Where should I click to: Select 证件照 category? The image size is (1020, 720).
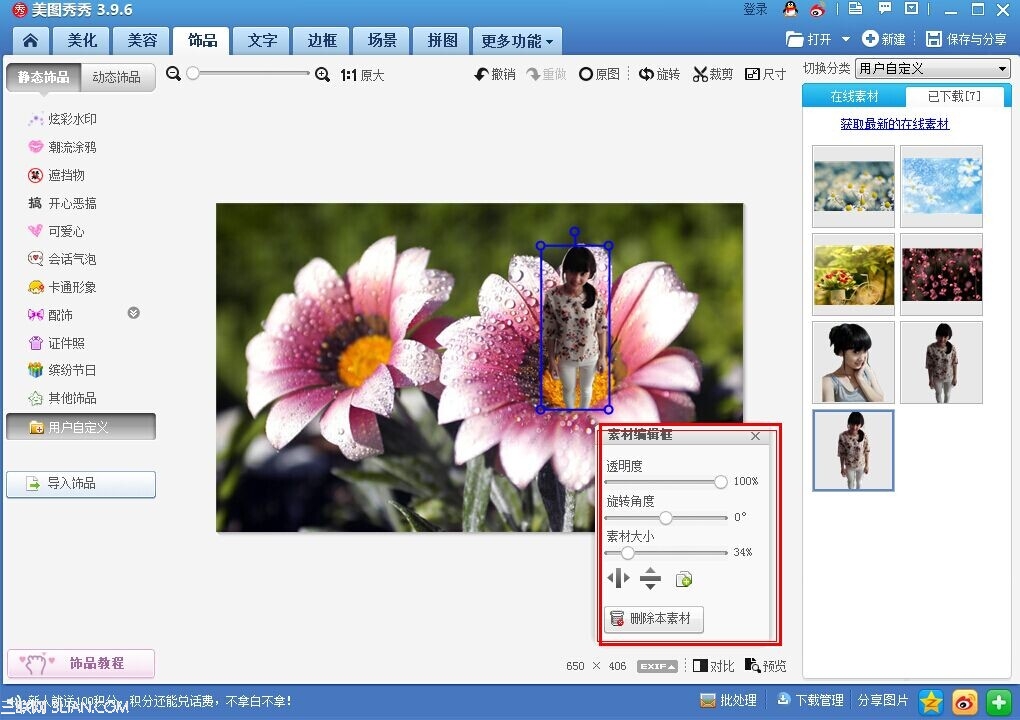coord(57,343)
